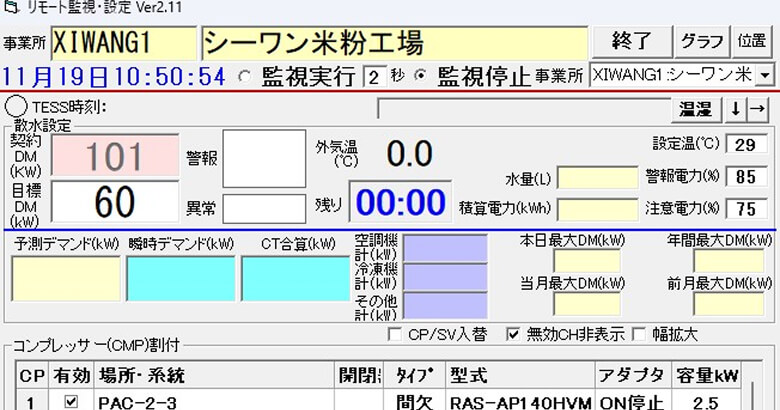Click the app icon in the title bar
Image resolution: width=780 pixels, height=410 pixels.
pos(12,9)
